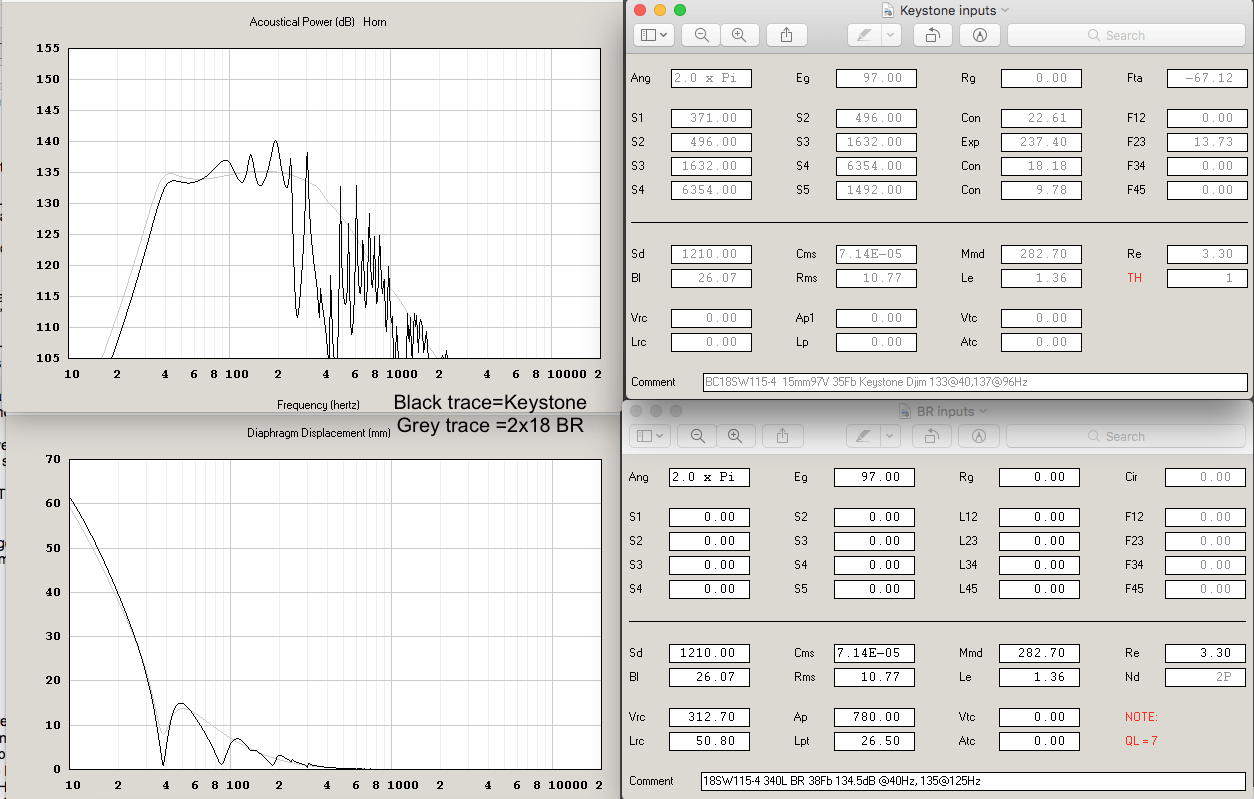Click the red 'QL = 7' note
The width and height of the screenshot is (1254, 799).
coord(1141,741)
